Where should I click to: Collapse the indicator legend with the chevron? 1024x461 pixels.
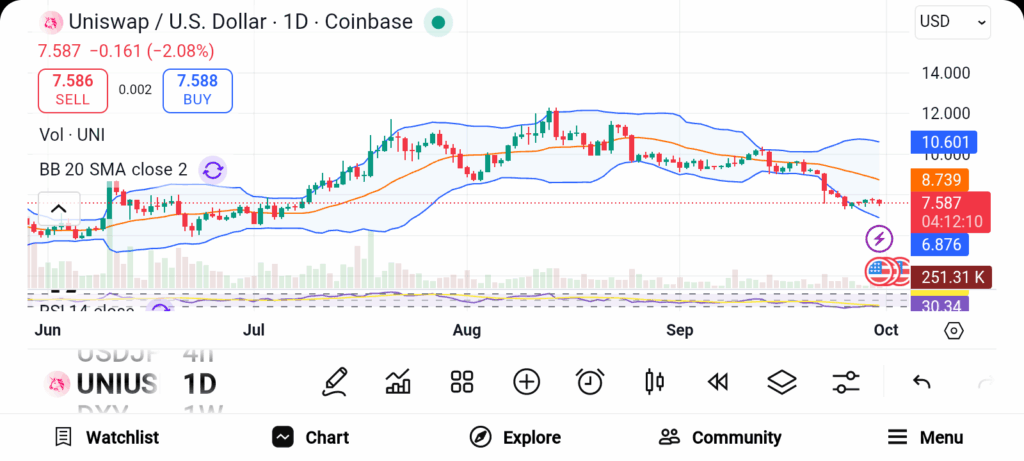pyautogui.click(x=58, y=209)
